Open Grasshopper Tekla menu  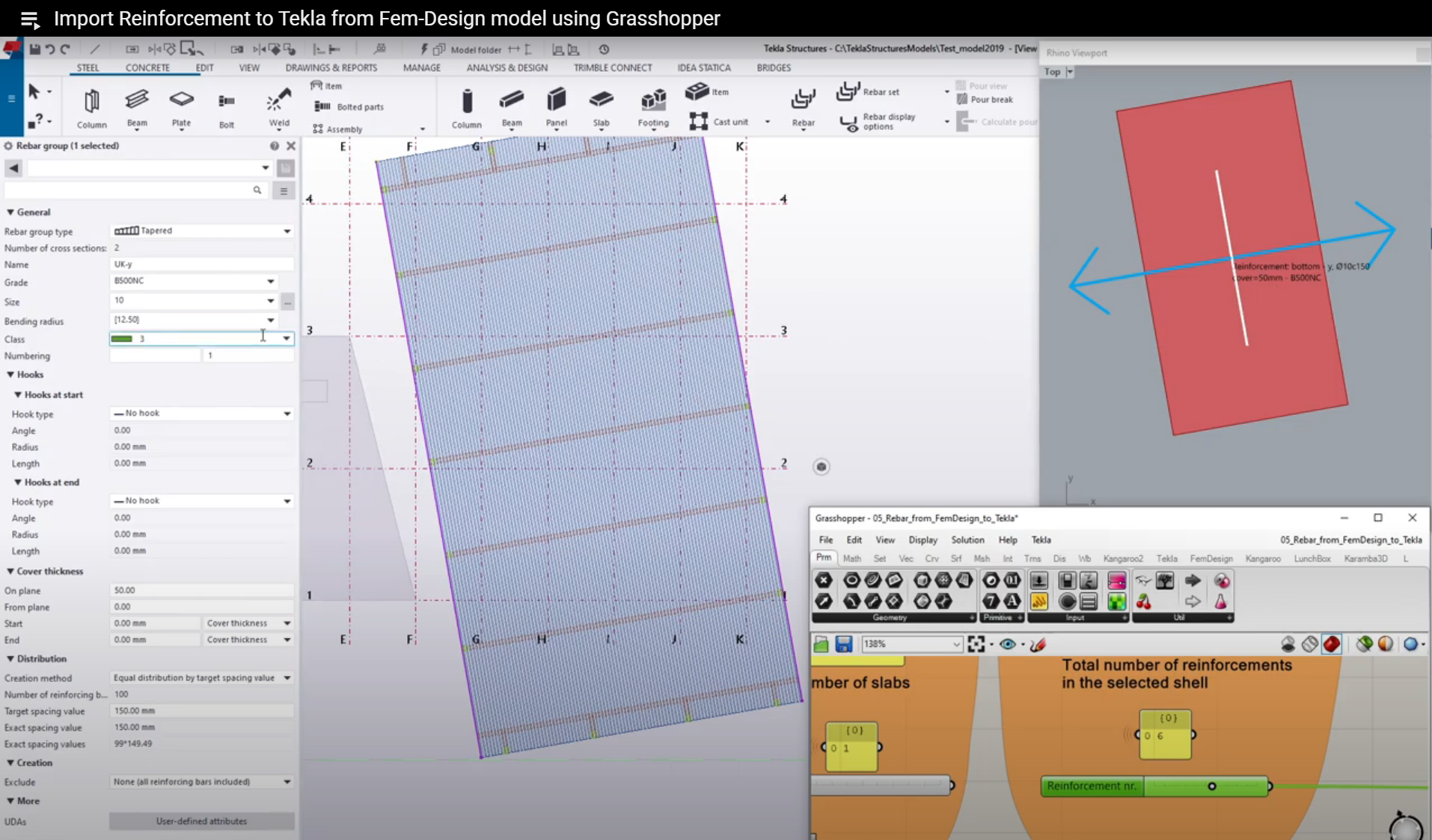tap(1041, 540)
